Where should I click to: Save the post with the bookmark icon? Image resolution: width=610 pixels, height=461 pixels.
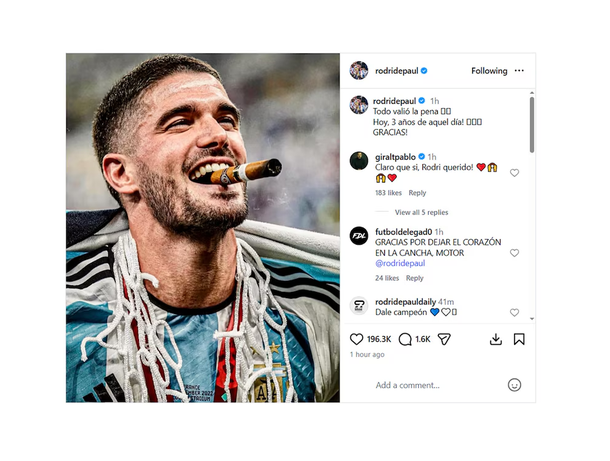click(x=519, y=340)
